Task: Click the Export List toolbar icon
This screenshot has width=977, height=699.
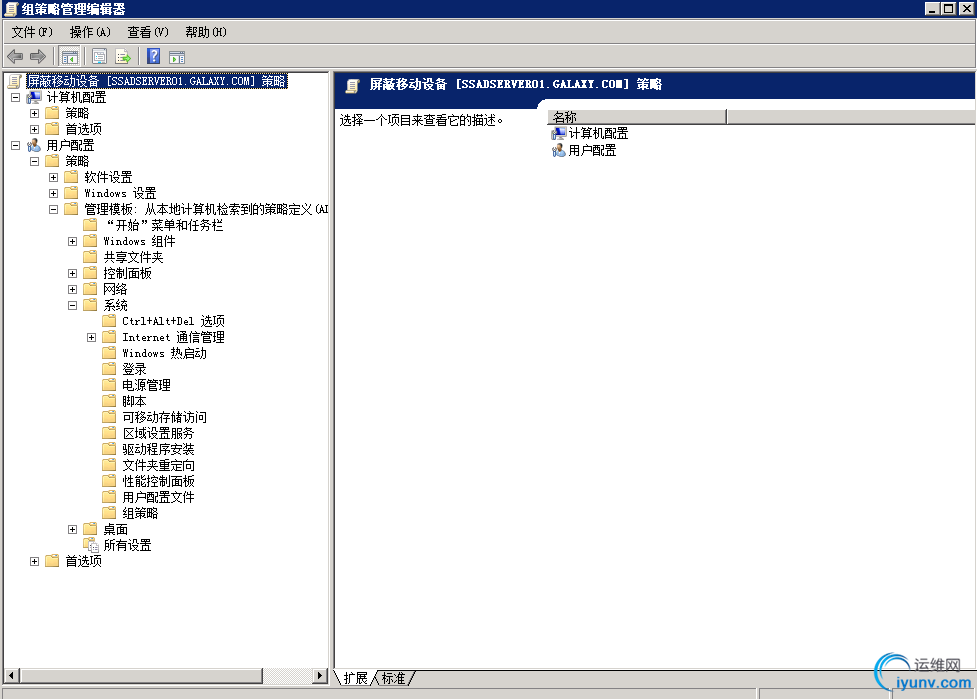Action: 122,56
